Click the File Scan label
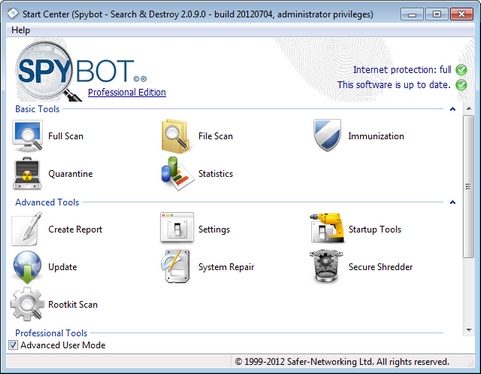Image resolution: width=481 pixels, height=374 pixels. click(215, 136)
